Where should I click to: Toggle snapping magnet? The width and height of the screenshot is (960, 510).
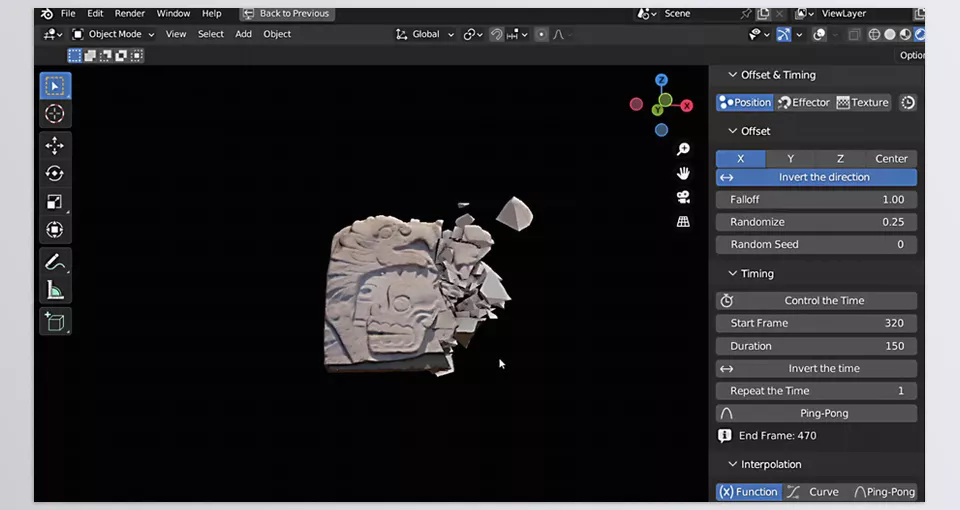pos(497,34)
